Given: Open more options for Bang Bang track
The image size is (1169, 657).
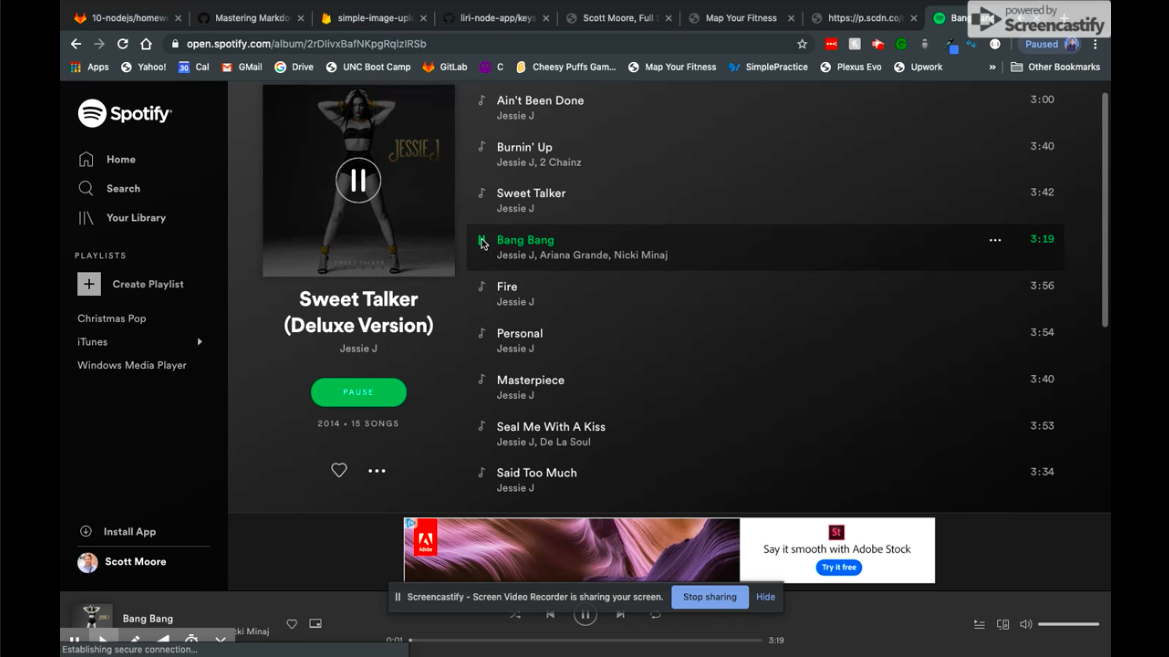Looking at the screenshot, I should tap(995, 240).
